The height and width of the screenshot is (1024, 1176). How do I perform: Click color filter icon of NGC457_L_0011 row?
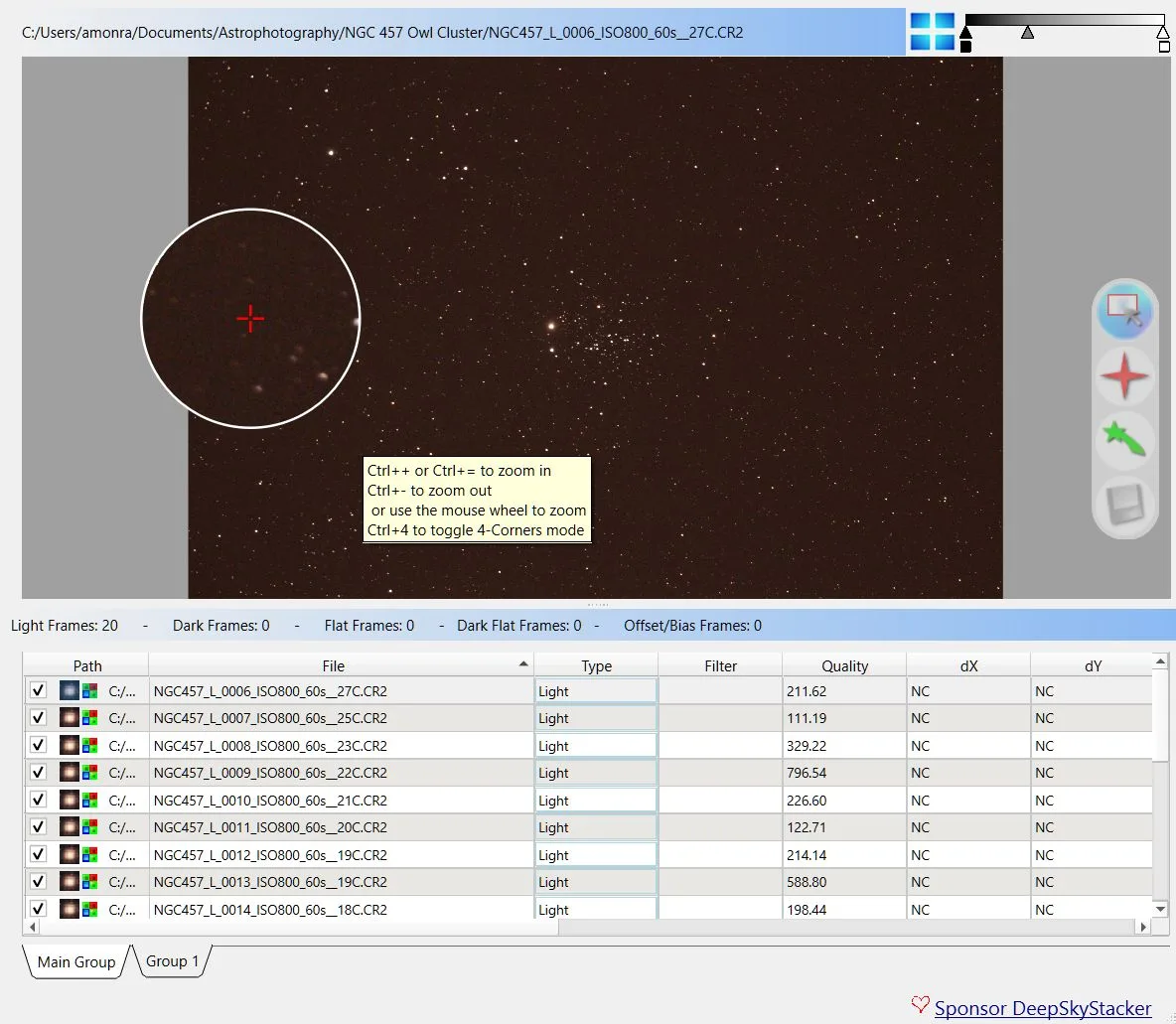coord(90,827)
